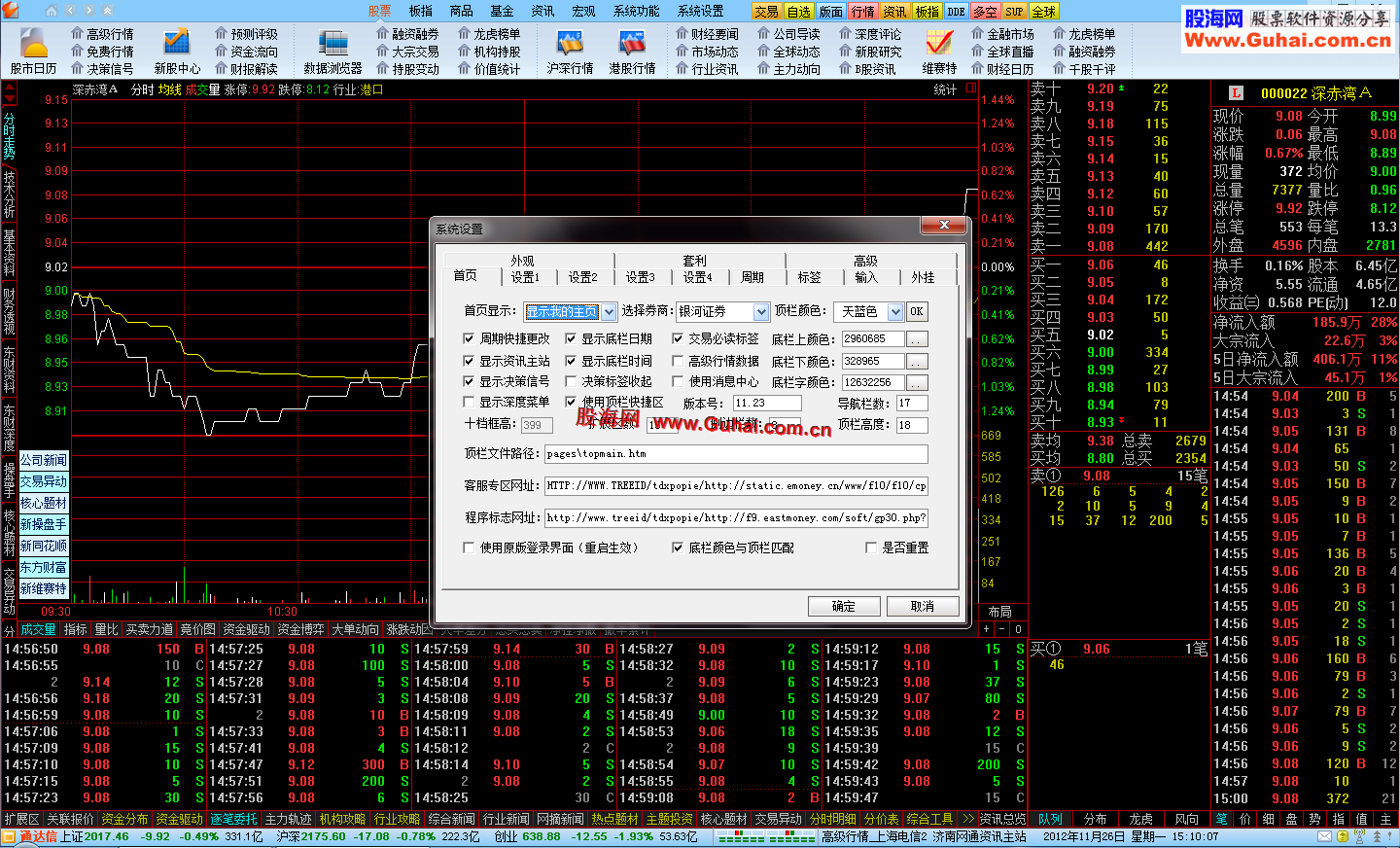This screenshot has height=848, width=1400.
Task: Toggle 显示资讯主站 checkbox
Action: pos(470,361)
